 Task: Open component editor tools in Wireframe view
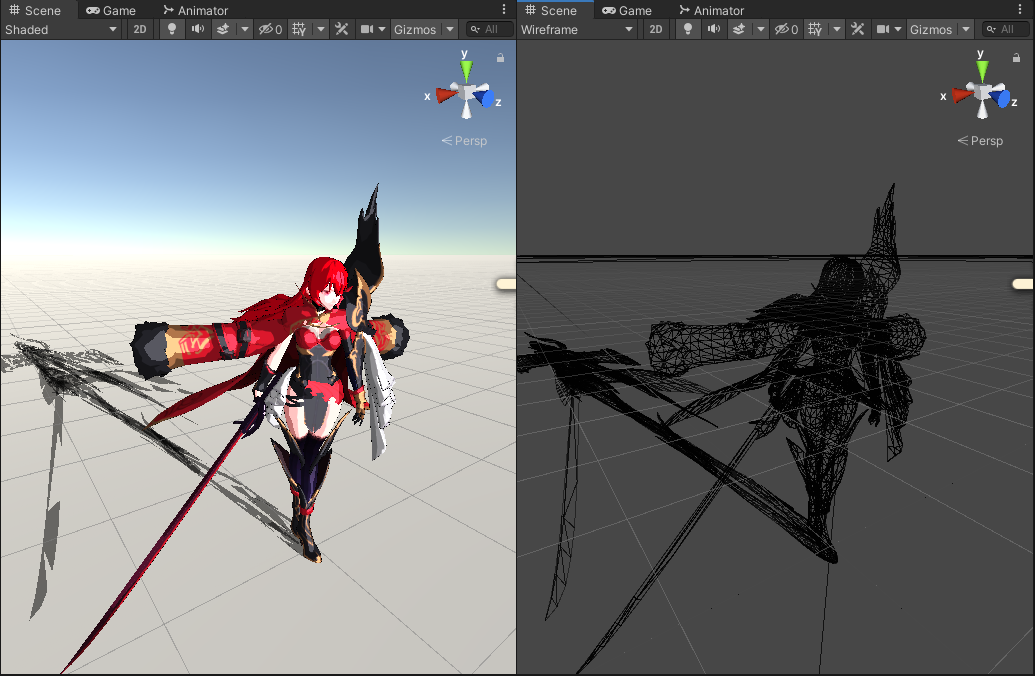tap(857, 29)
